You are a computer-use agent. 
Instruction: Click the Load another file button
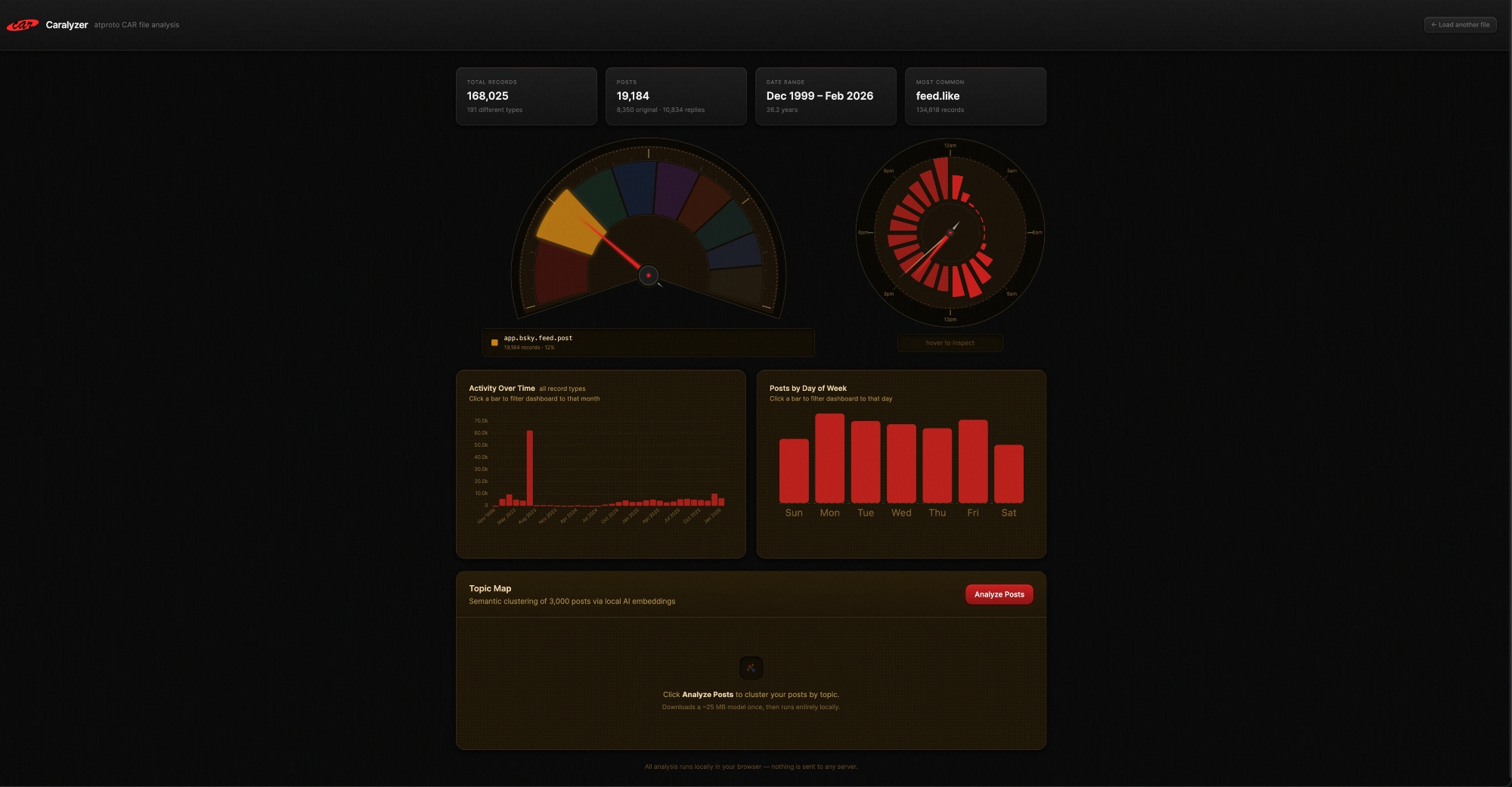coord(1460,25)
